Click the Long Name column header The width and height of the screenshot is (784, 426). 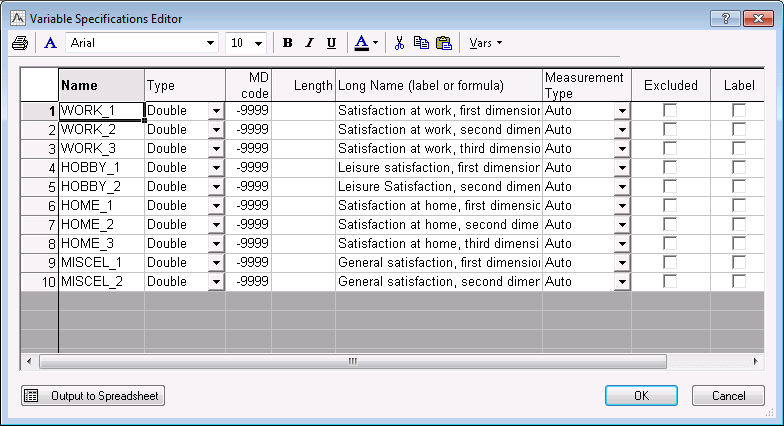[438, 86]
